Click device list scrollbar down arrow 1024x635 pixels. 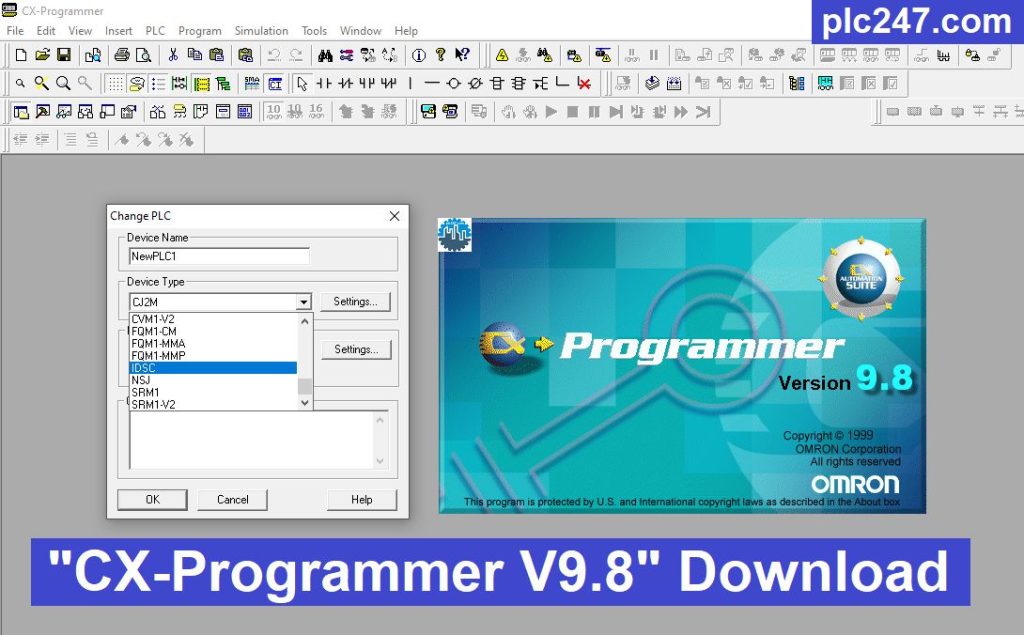point(304,403)
